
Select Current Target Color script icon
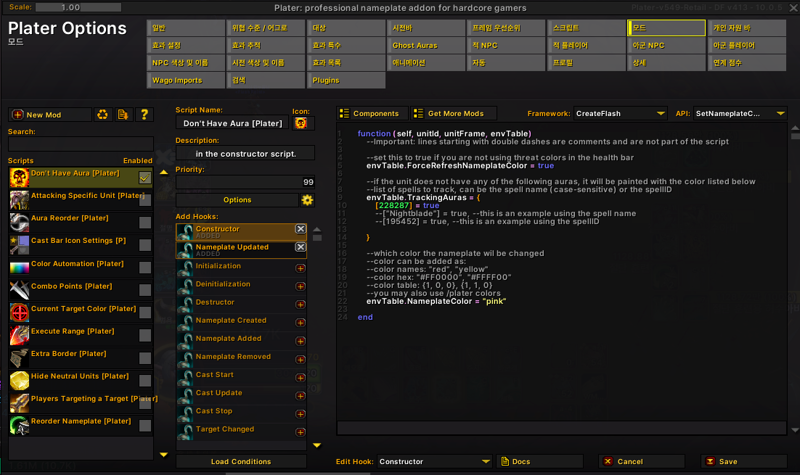tap(19, 313)
